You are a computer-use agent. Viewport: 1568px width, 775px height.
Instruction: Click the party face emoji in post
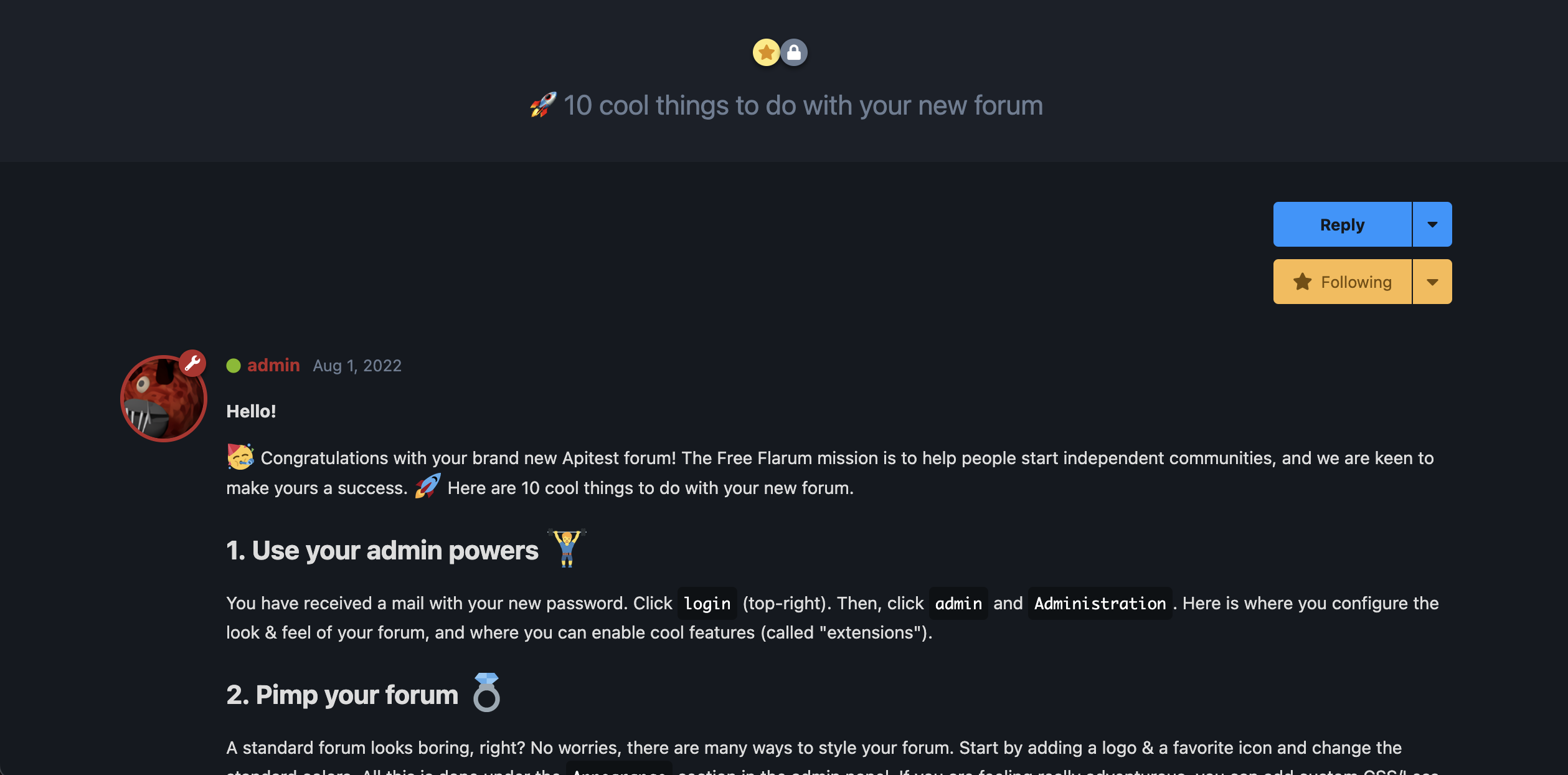(240, 457)
